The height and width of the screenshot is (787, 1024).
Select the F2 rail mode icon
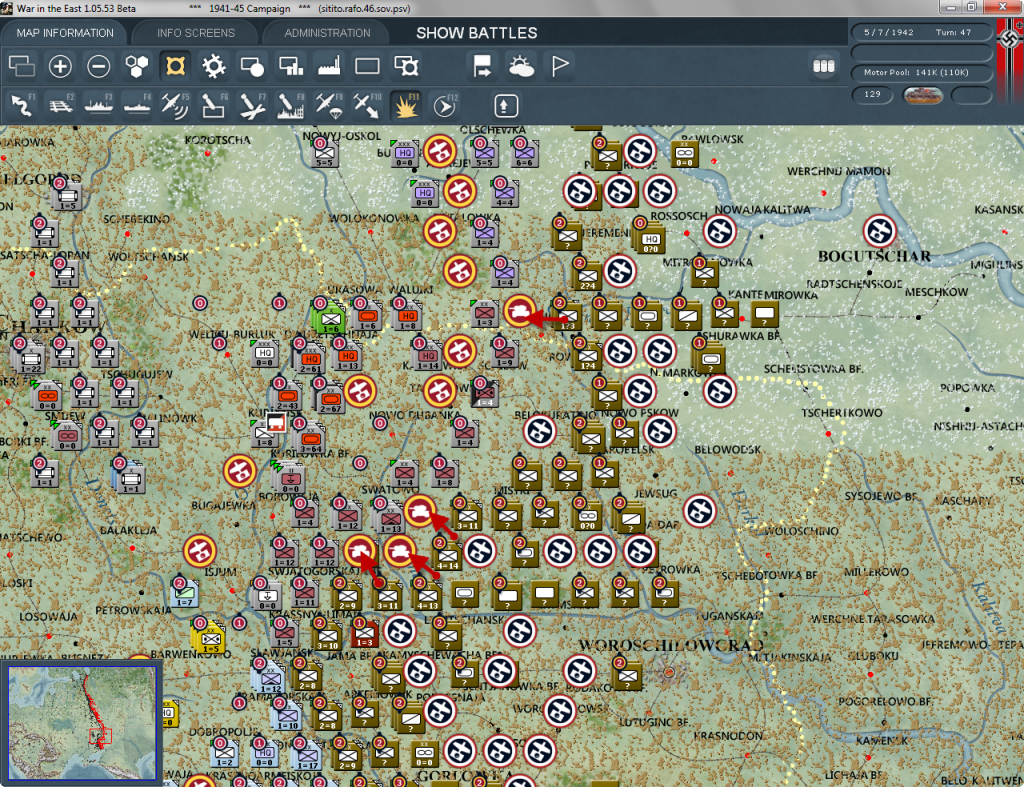[61, 105]
